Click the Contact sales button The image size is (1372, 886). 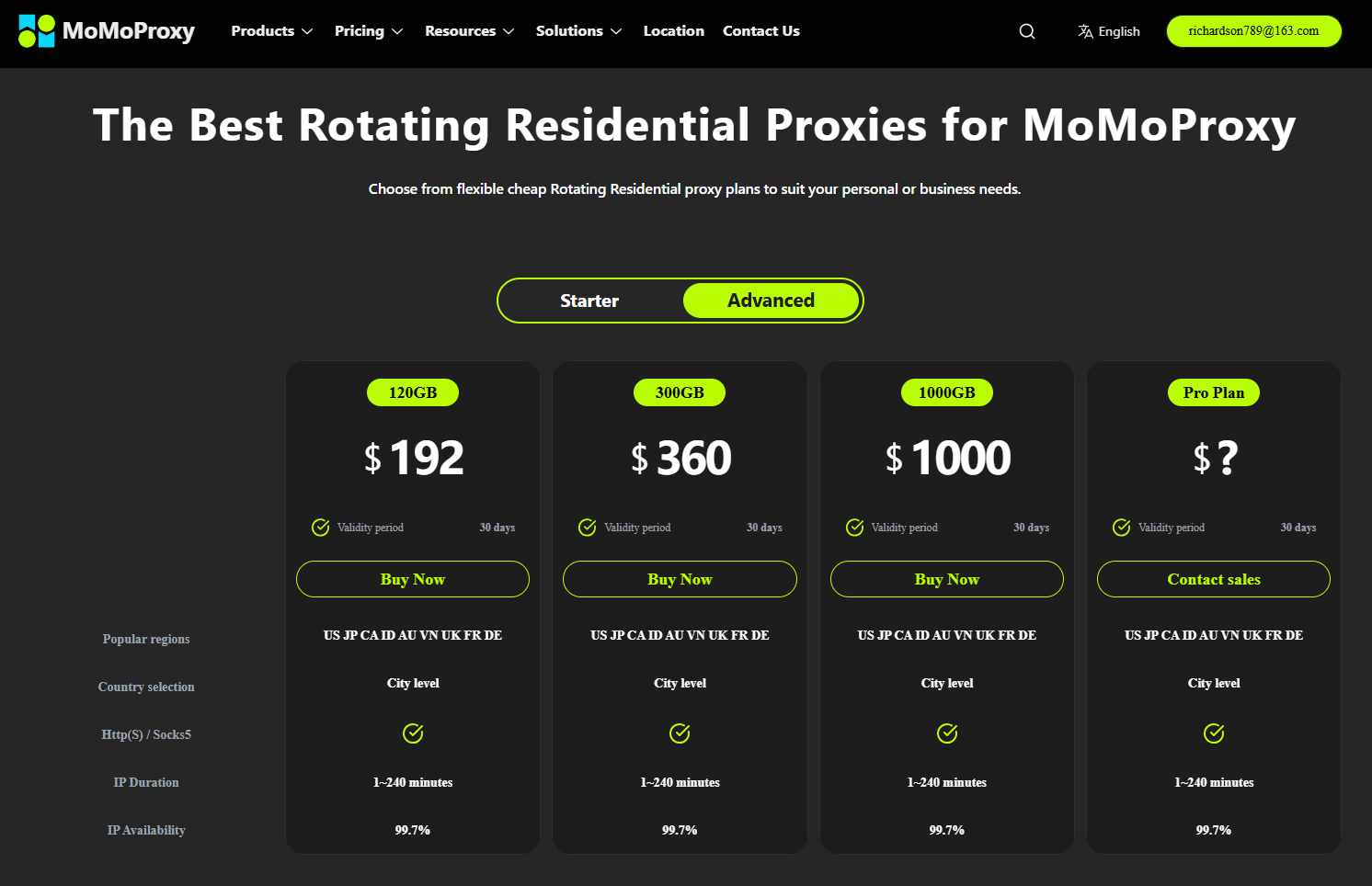pyautogui.click(x=1214, y=579)
